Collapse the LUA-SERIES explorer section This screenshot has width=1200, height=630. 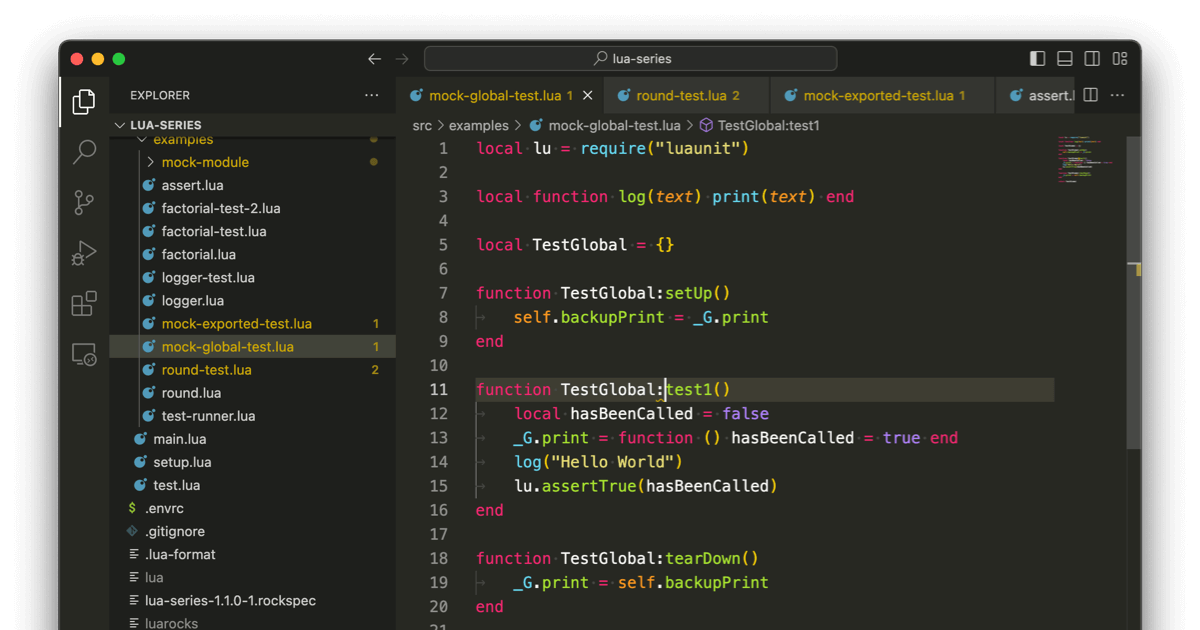(165, 125)
